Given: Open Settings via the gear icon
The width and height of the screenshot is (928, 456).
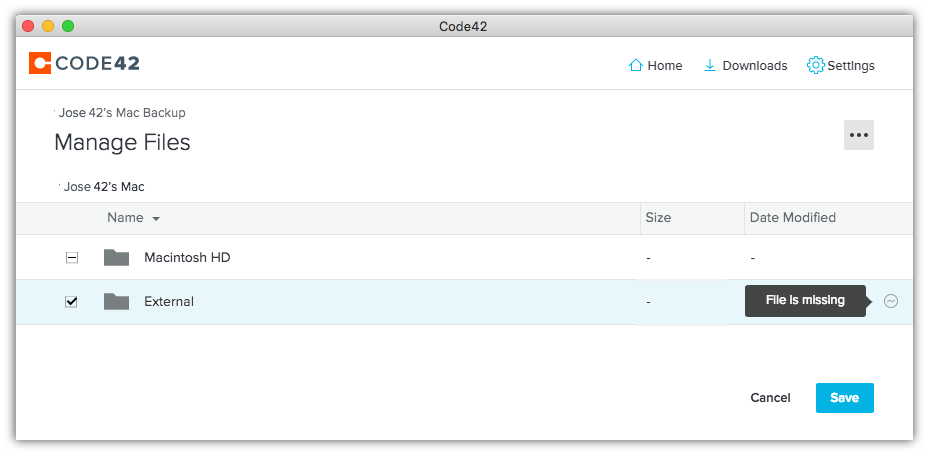Looking at the screenshot, I should tap(815, 66).
